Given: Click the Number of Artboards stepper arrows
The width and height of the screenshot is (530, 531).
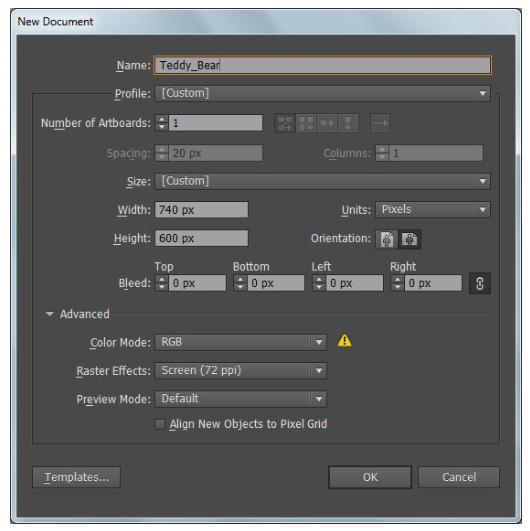Looking at the screenshot, I should 162,123.
